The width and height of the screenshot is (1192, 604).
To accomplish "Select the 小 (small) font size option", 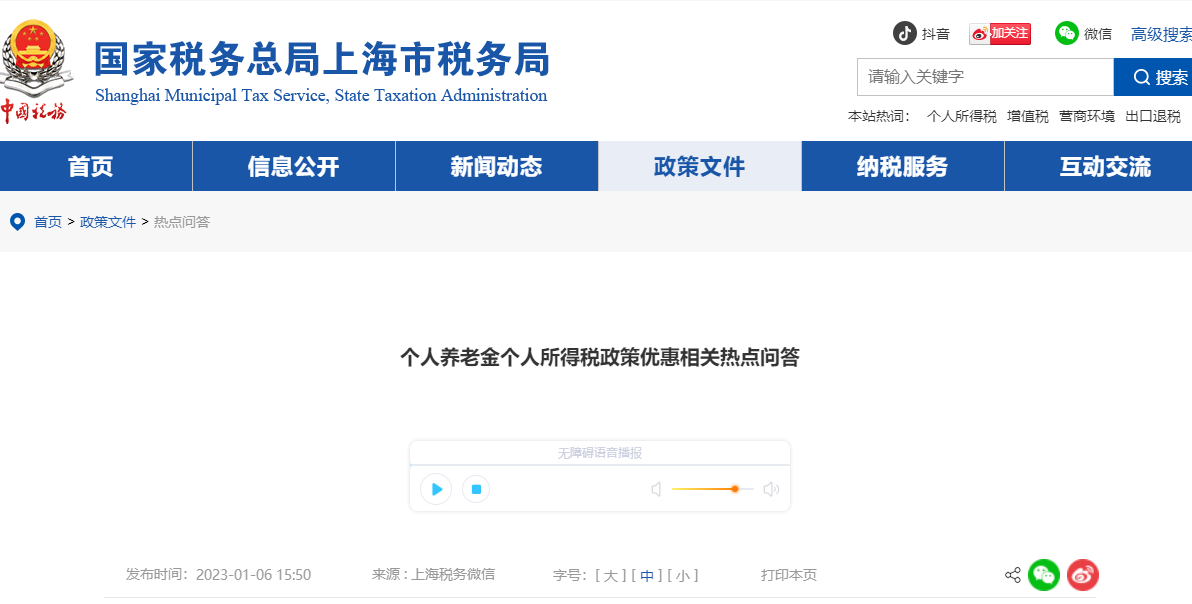I will (684, 575).
